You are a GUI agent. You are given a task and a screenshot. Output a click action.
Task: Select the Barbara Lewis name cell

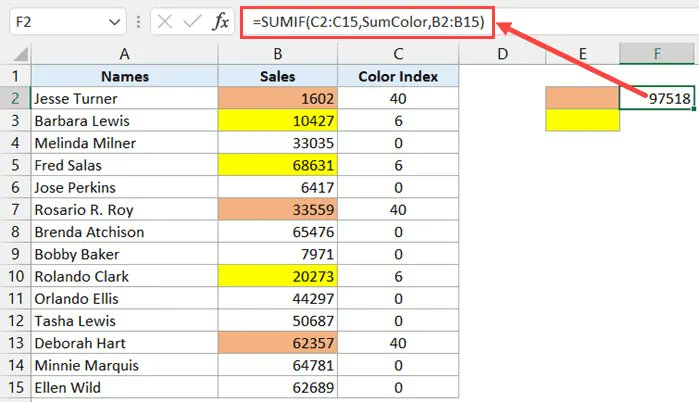pyautogui.click(x=124, y=120)
